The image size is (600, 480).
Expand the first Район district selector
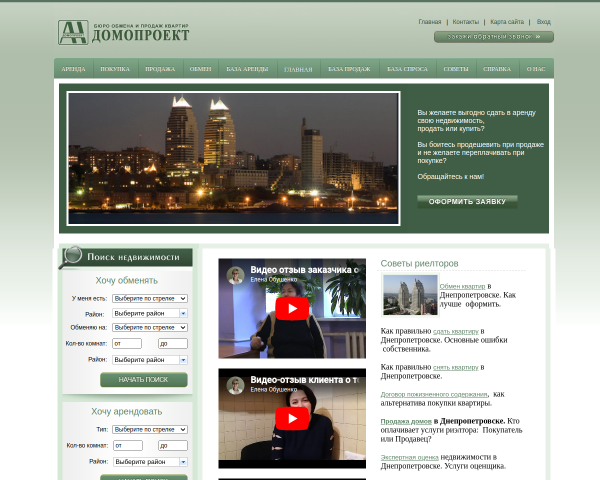[x=150, y=313]
